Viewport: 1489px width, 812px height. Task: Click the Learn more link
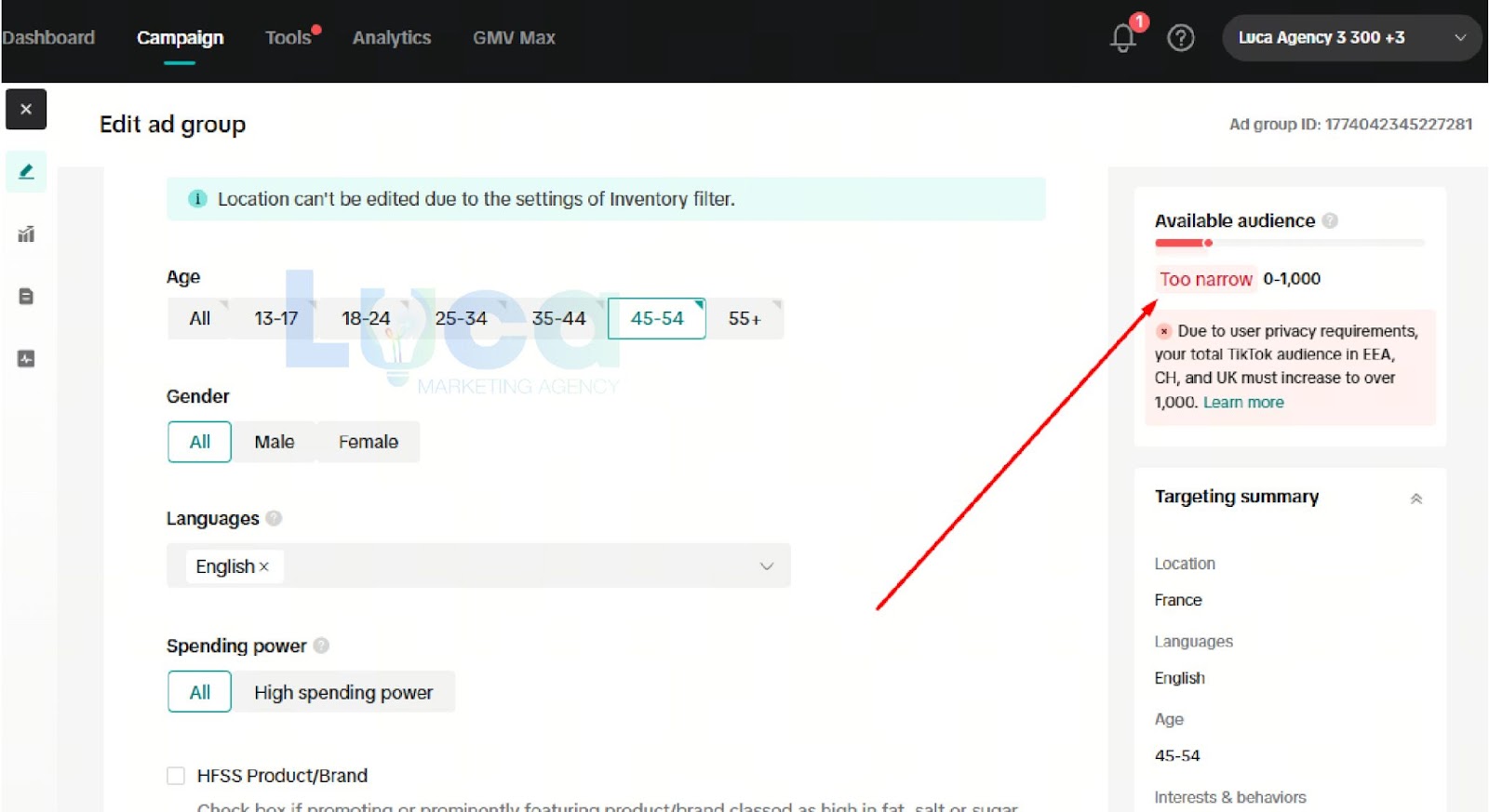click(x=1243, y=403)
